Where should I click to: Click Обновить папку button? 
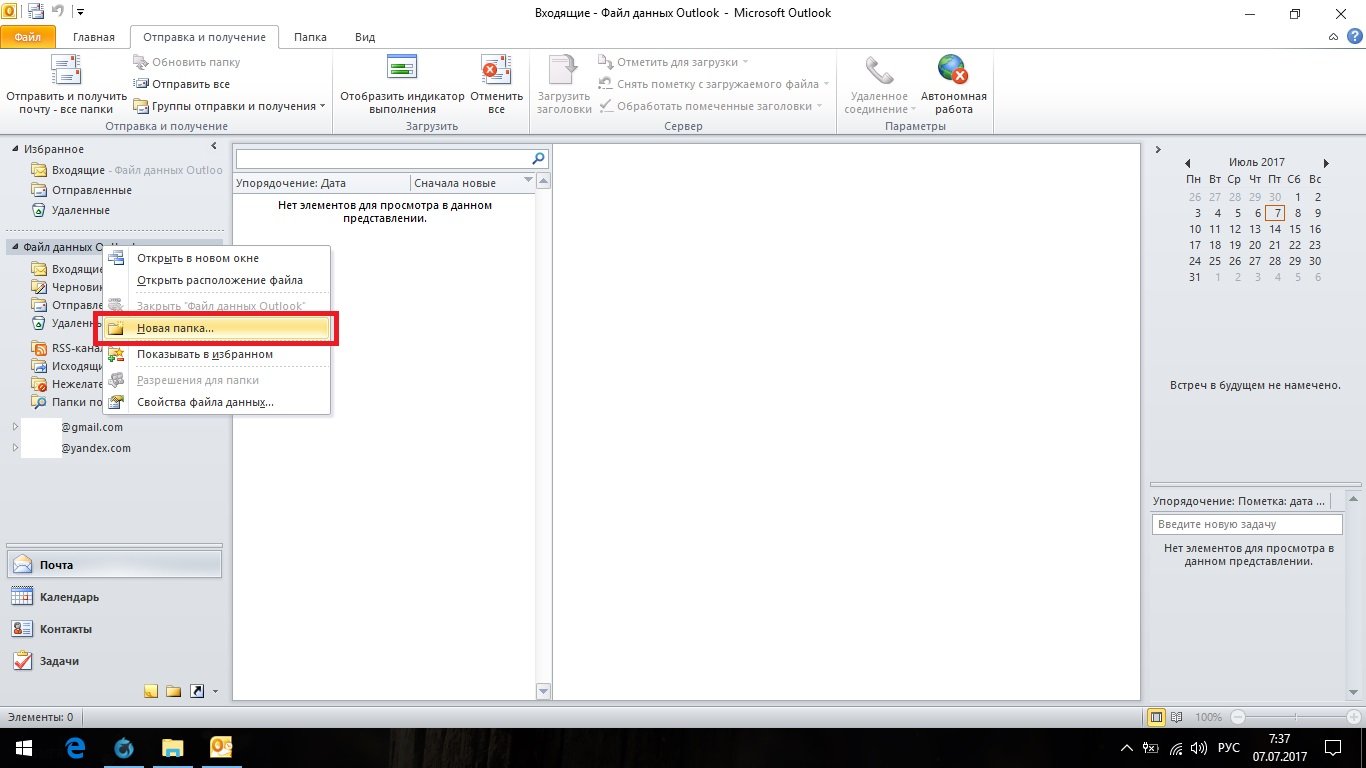click(x=187, y=62)
